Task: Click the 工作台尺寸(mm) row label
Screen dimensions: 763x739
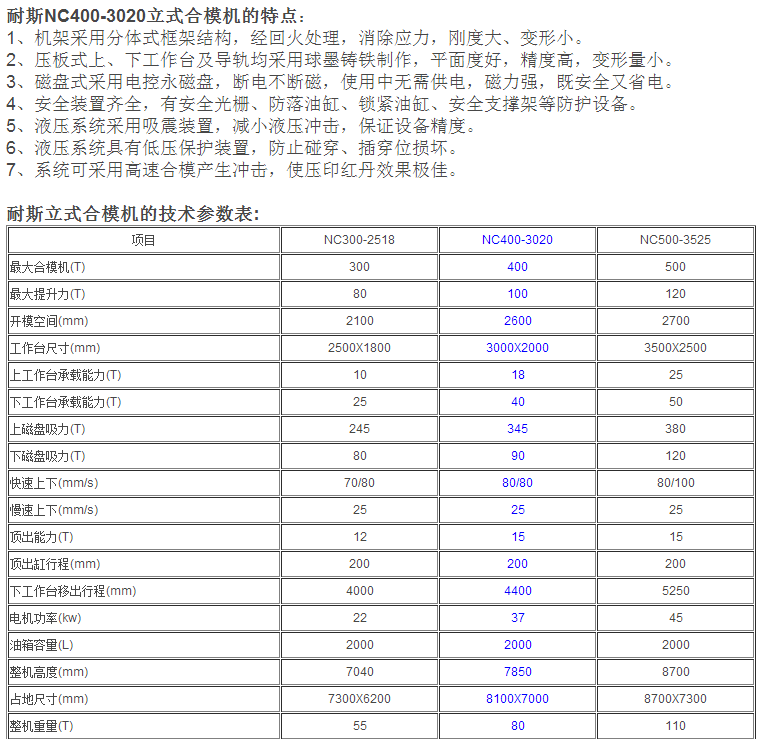Action: pos(55,348)
